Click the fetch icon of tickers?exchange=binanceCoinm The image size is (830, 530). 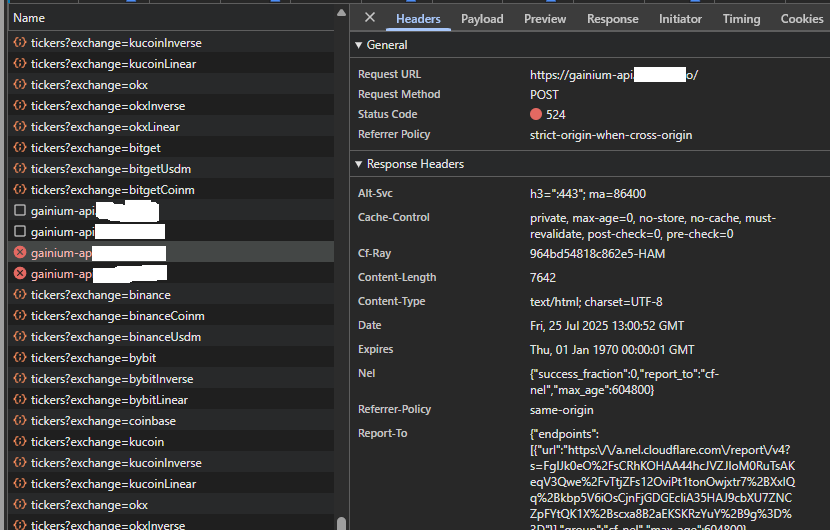pyautogui.click(x=20, y=316)
